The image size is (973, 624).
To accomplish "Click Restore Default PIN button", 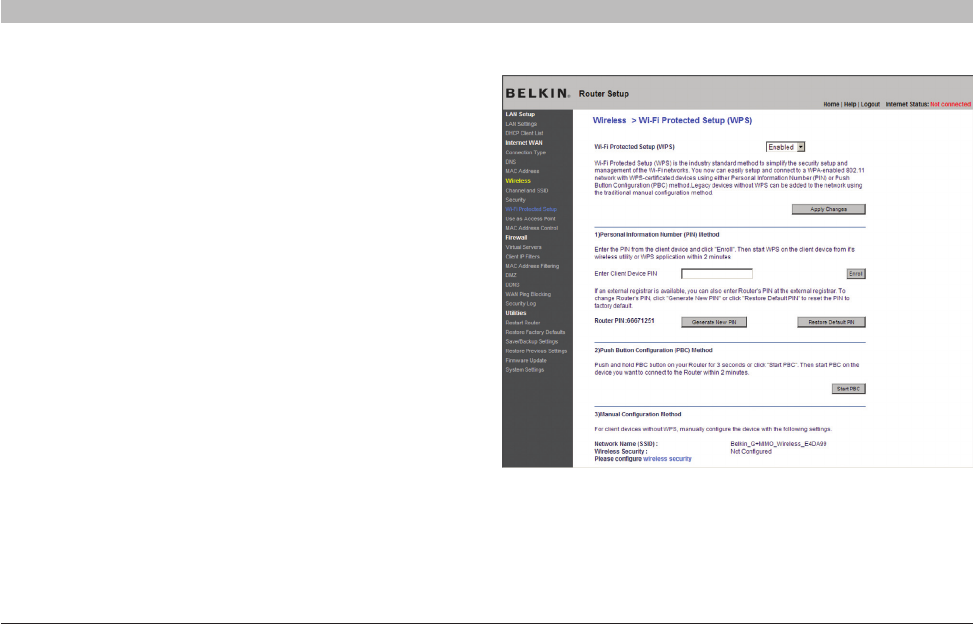I will pyautogui.click(x=831, y=322).
